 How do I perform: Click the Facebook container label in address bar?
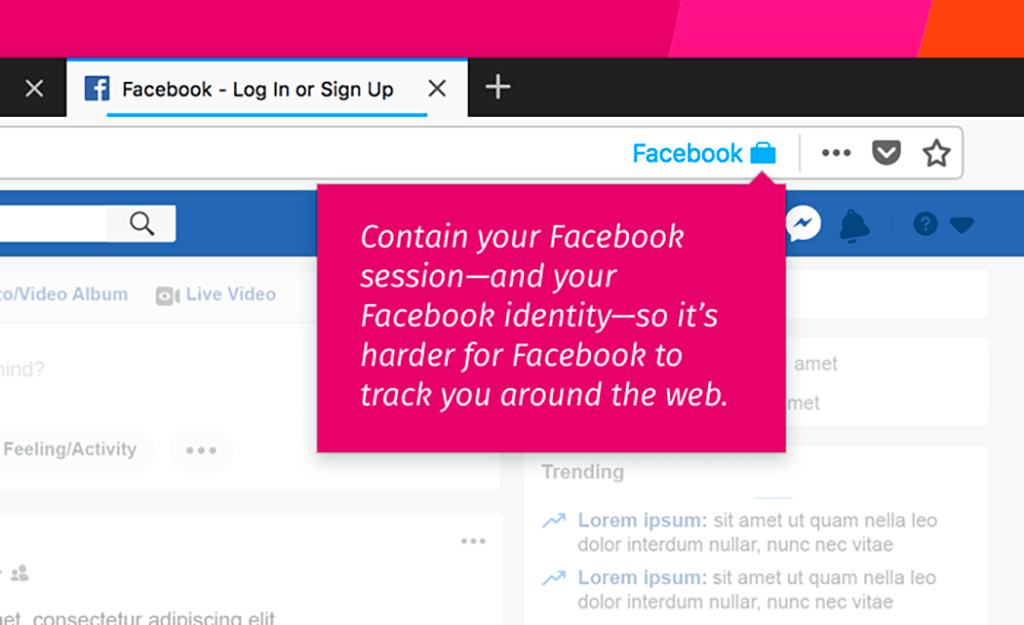click(x=687, y=153)
